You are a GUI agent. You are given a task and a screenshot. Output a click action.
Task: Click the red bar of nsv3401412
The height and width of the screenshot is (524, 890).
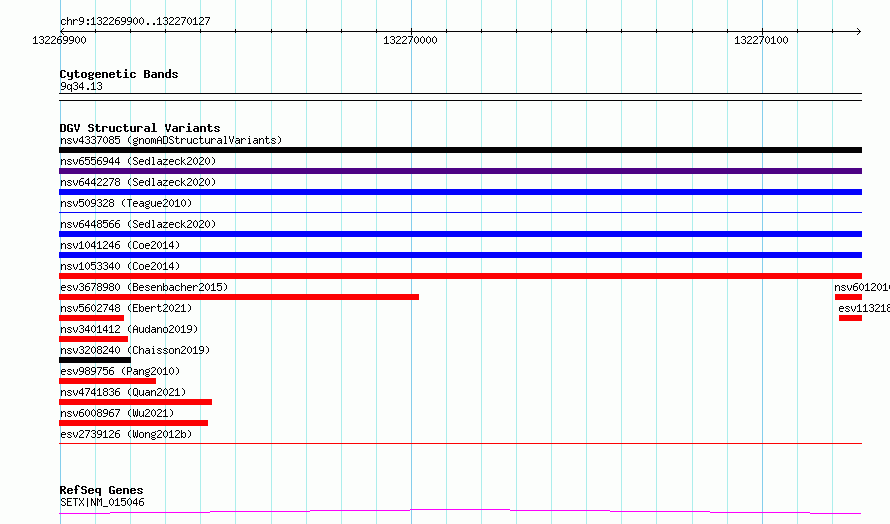94,339
